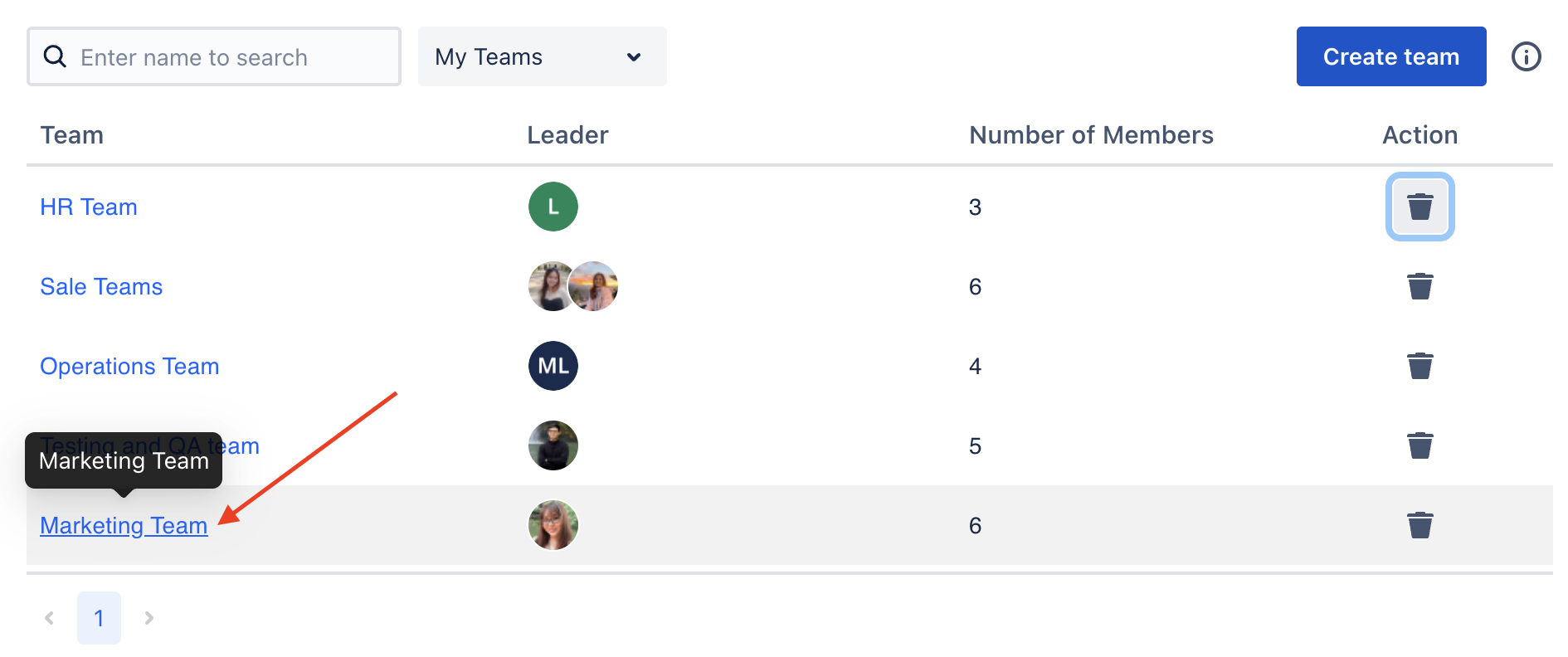1568x657 pixels.
Task: Select the ML leader avatar
Action: [x=553, y=366]
